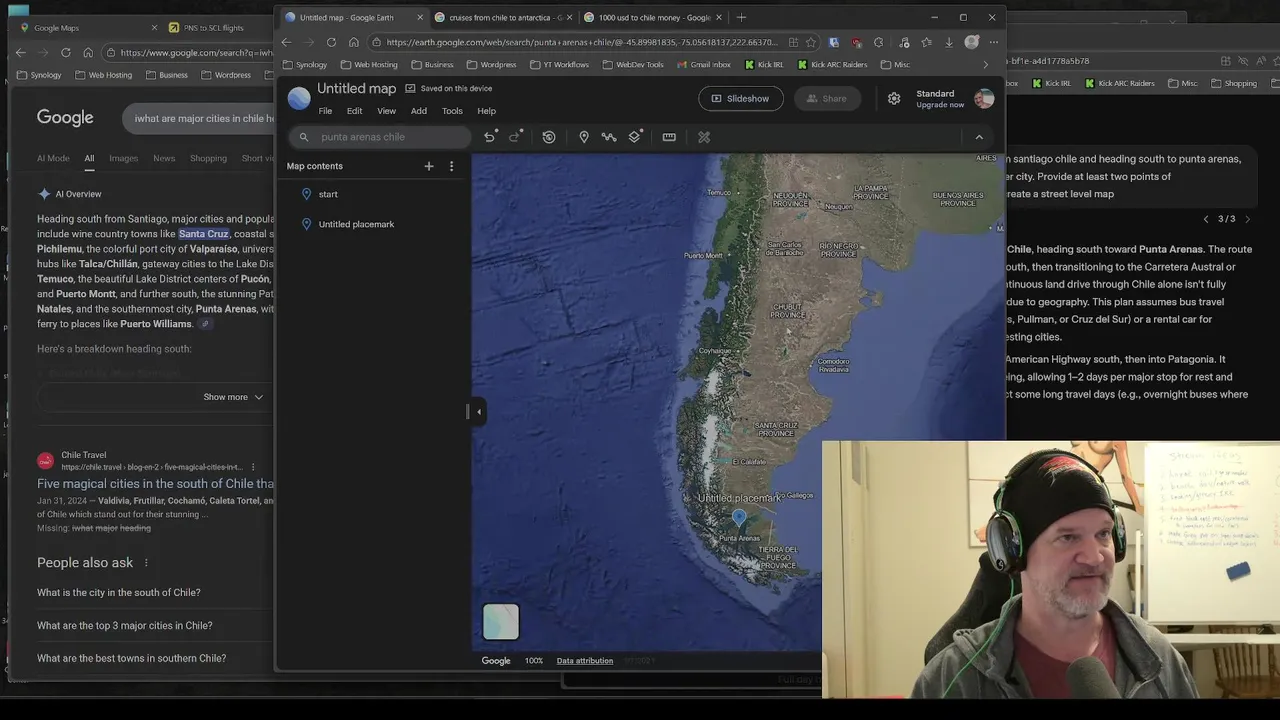The height and width of the screenshot is (720, 1280).
Task: Go back in the Google Earth browser
Action: click(x=286, y=42)
